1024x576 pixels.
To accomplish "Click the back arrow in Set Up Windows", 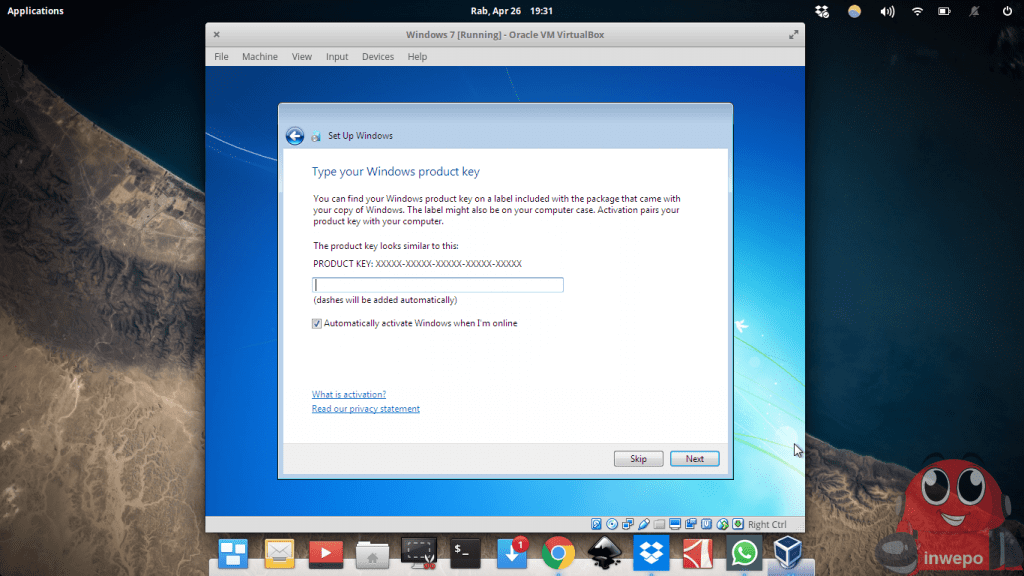I will tap(294, 136).
